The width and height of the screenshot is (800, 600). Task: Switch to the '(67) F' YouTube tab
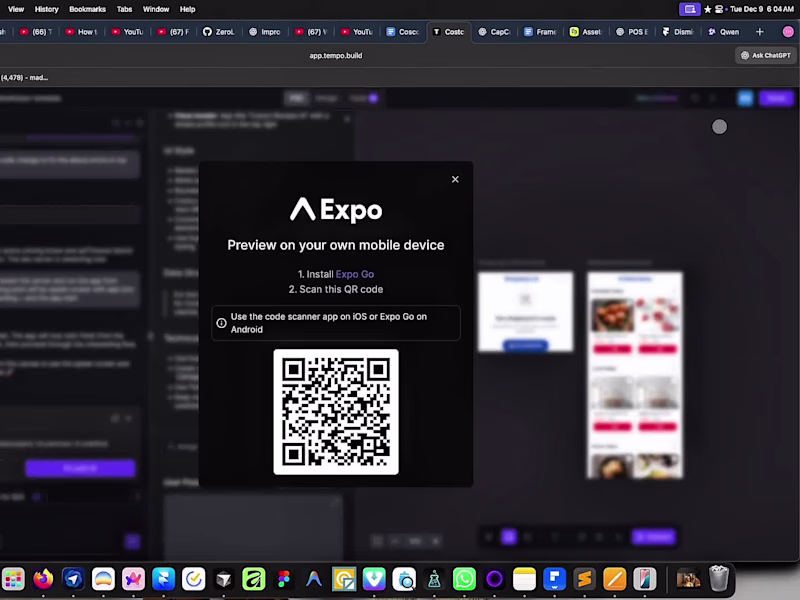(x=173, y=32)
